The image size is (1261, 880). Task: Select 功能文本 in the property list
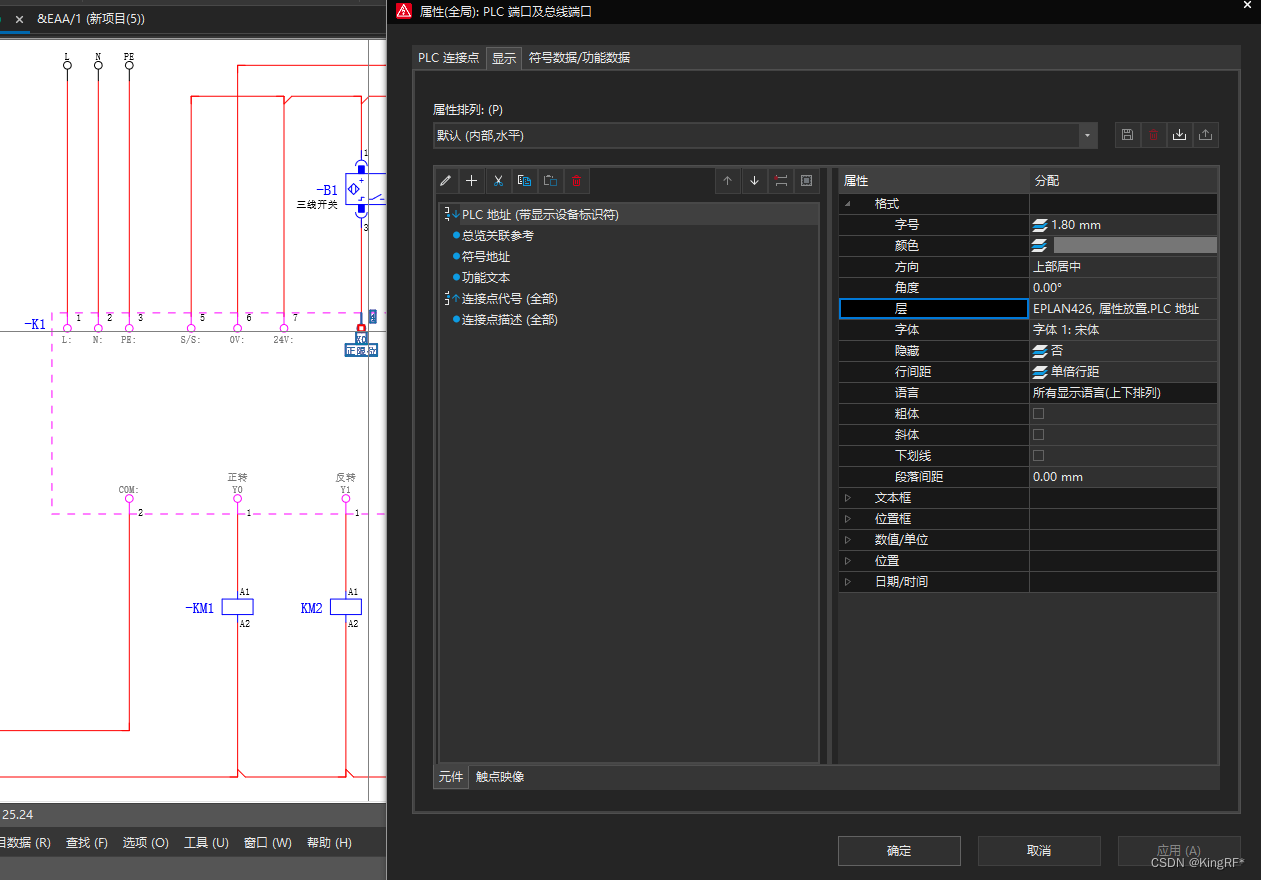(x=486, y=278)
